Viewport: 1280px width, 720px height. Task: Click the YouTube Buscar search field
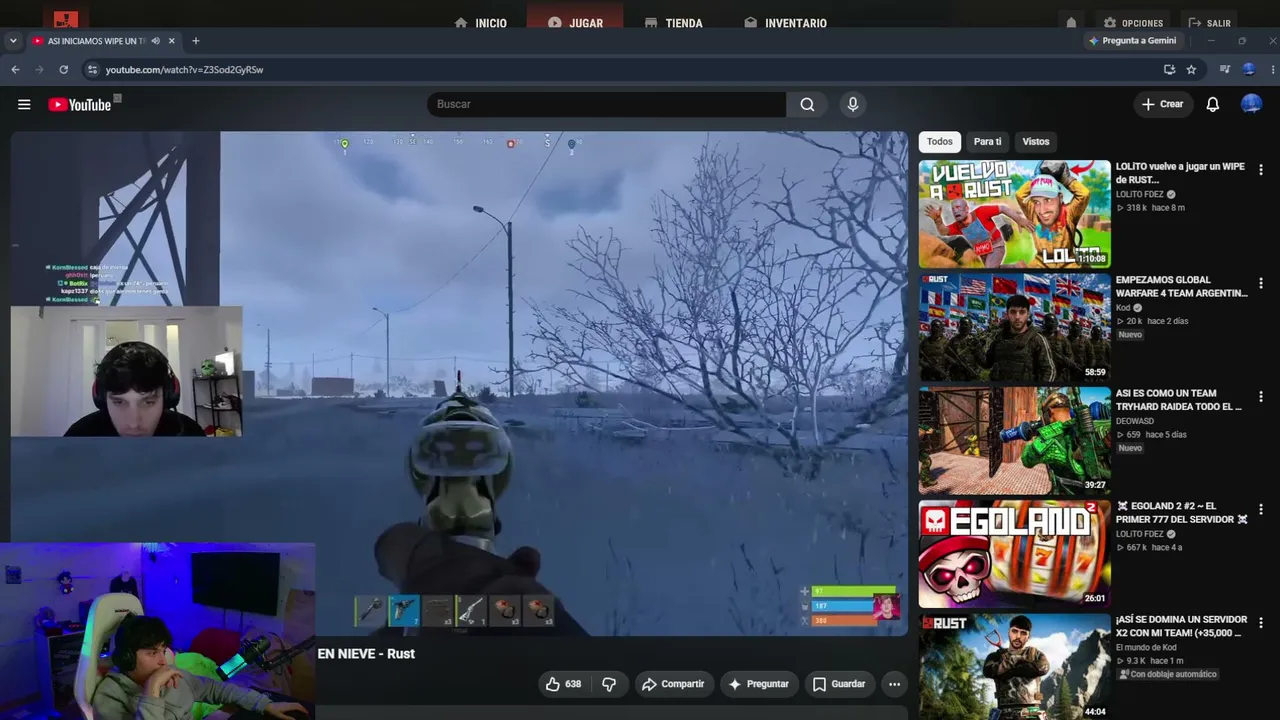point(606,104)
